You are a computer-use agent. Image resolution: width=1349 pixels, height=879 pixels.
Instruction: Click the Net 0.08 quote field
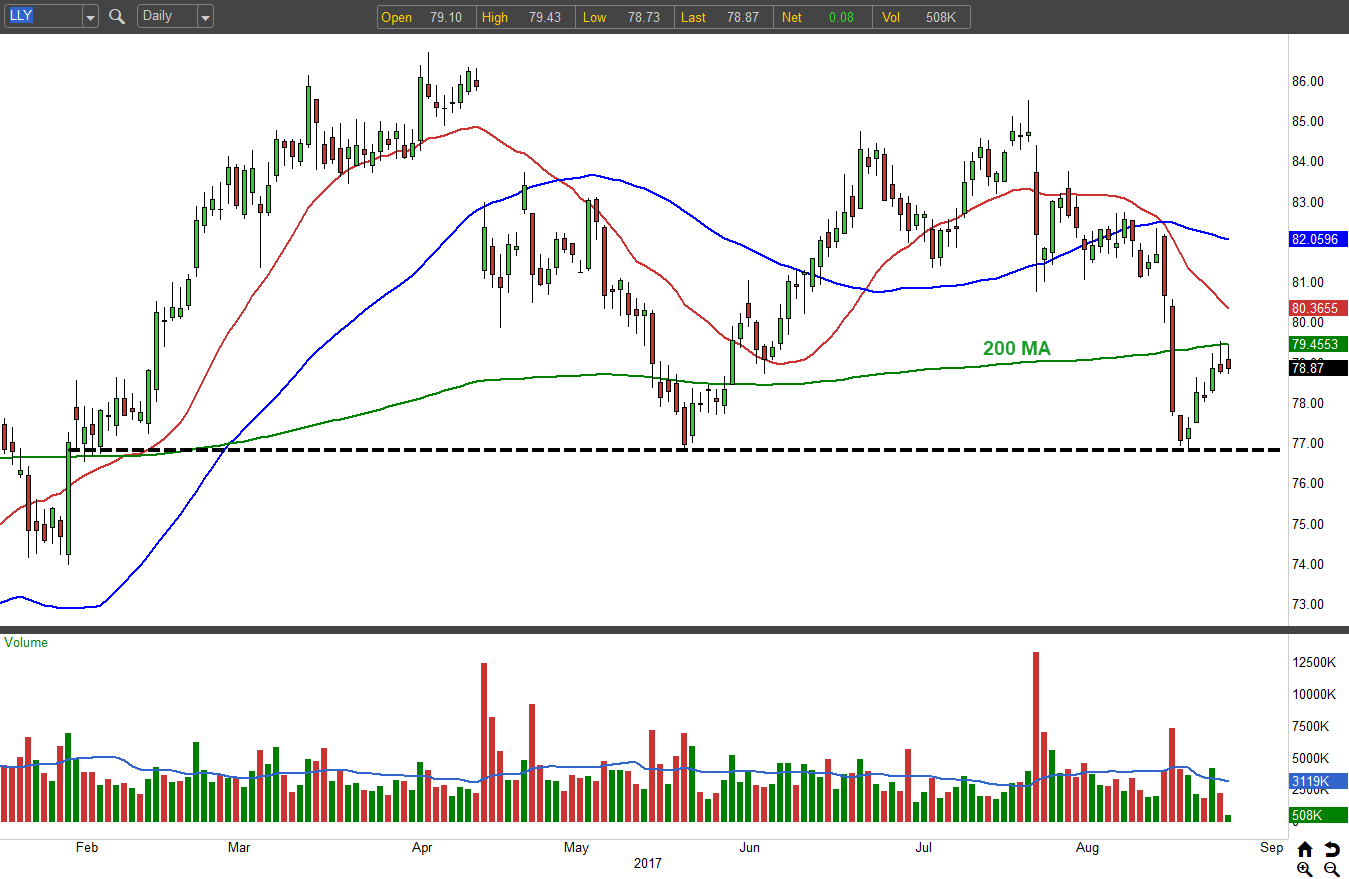point(824,17)
